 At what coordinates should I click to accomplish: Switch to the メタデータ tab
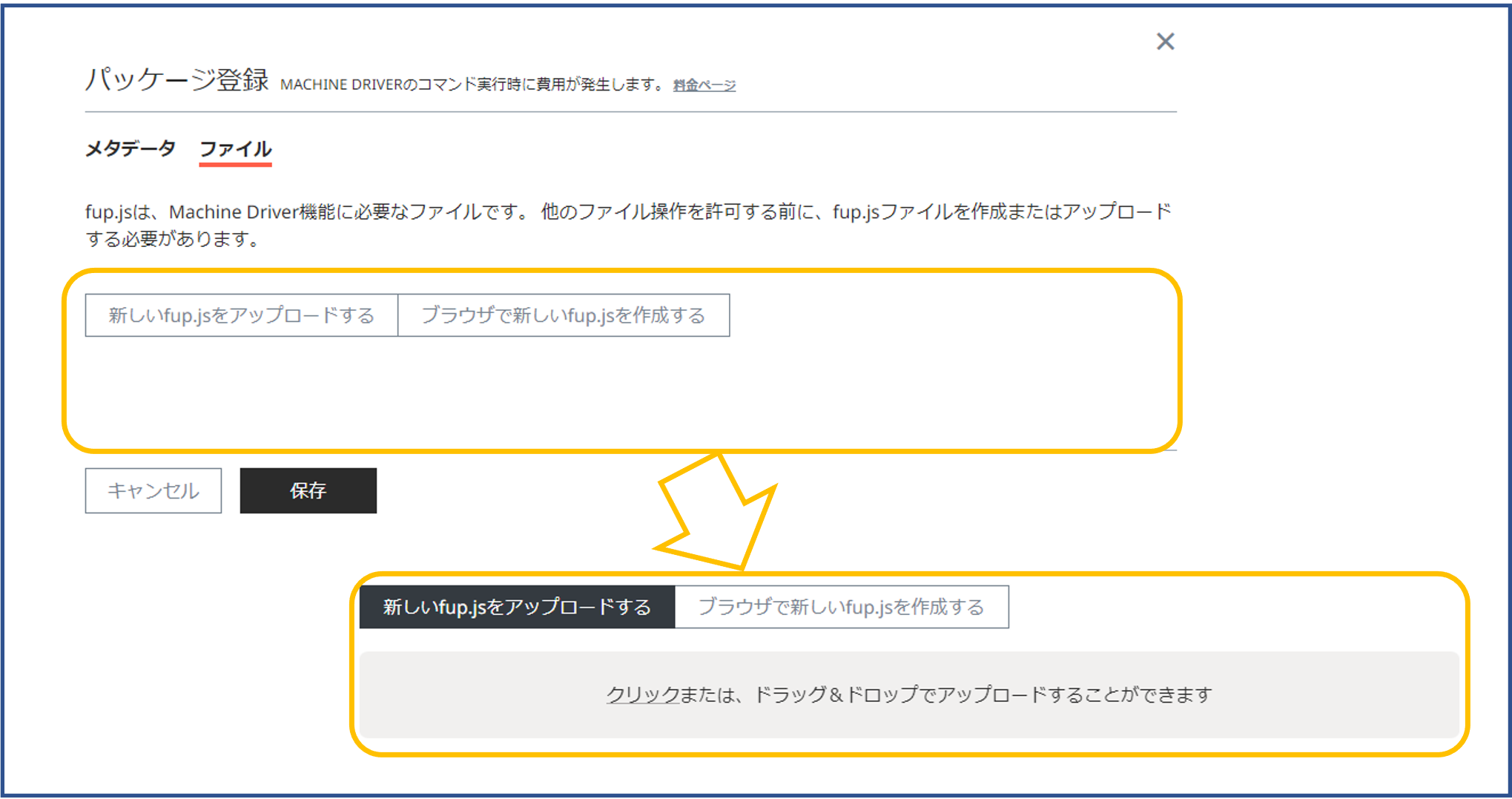pyautogui.click(x=131, y=148)
